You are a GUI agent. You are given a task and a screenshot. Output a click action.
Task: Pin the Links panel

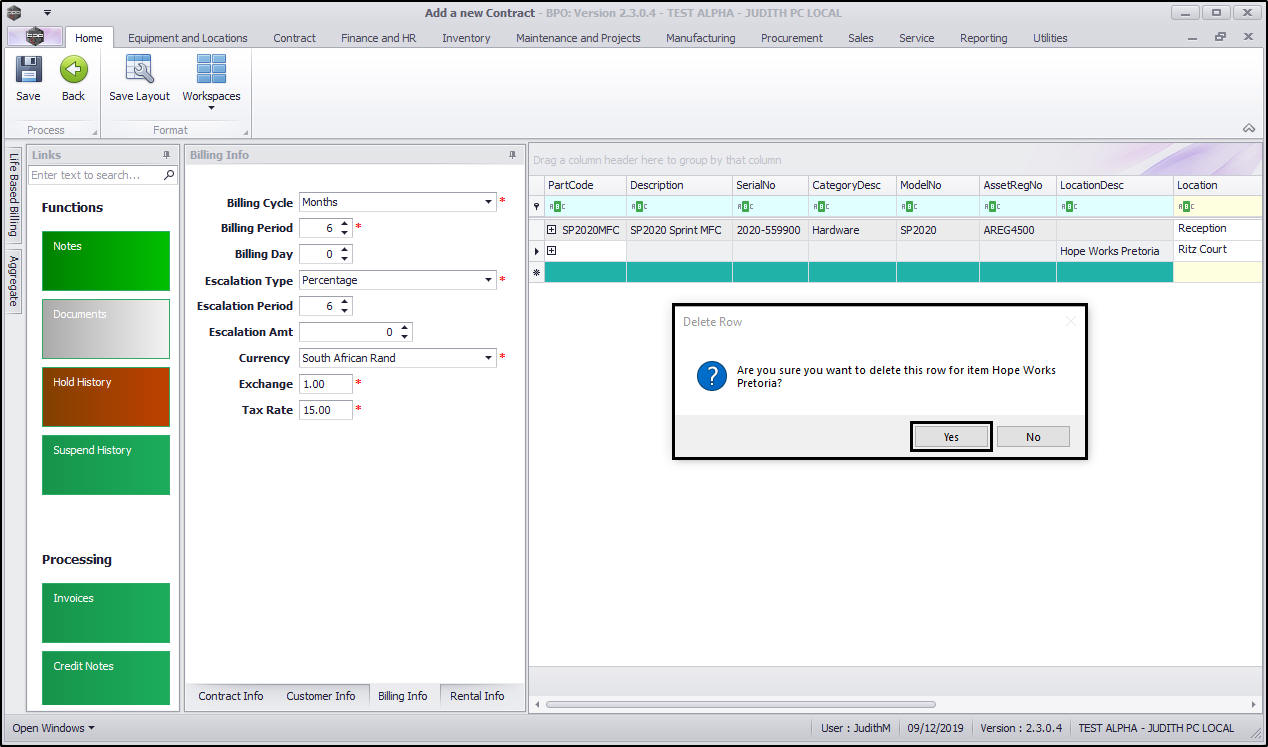click(x=167, y=155)
